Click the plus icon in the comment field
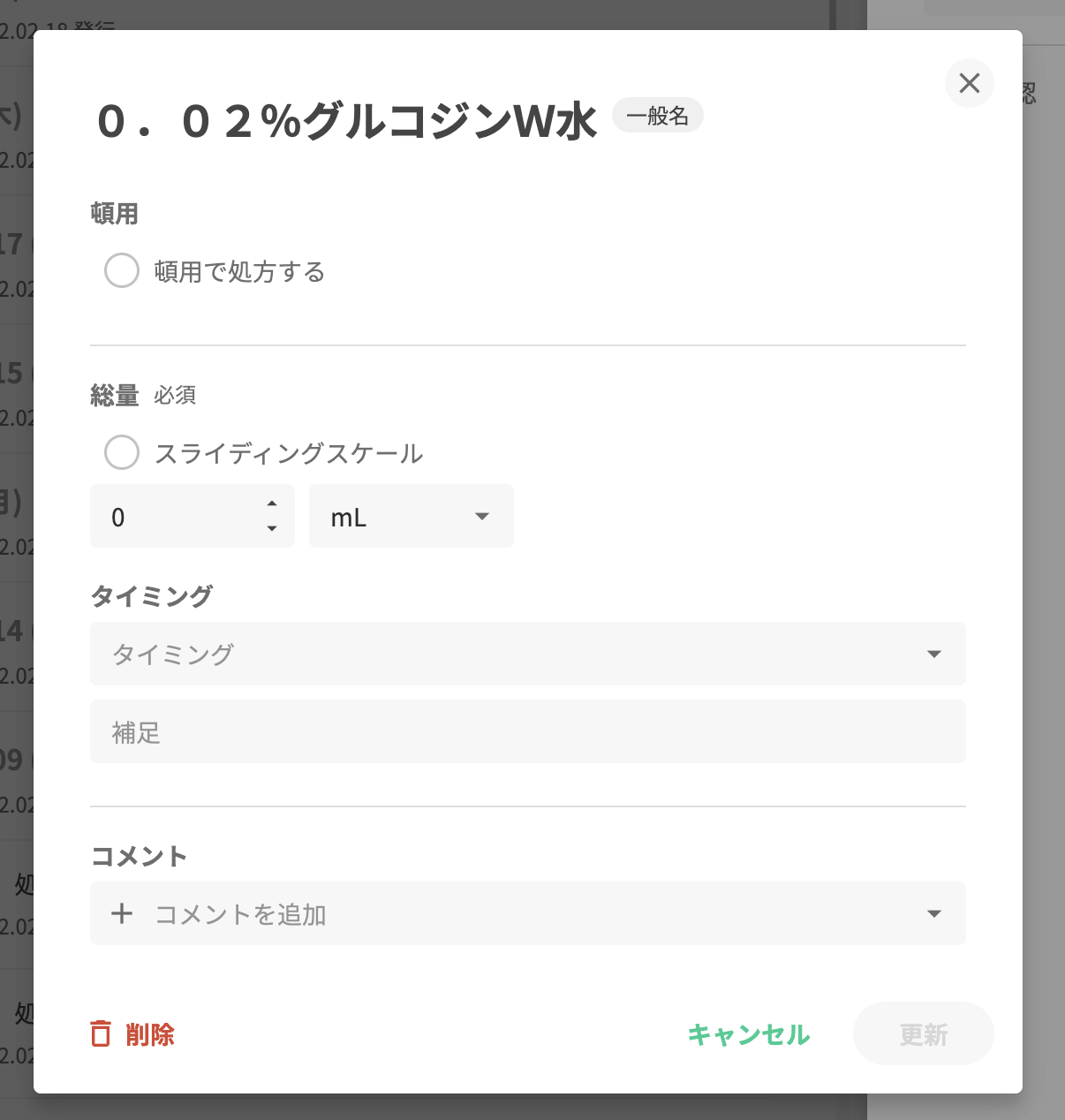This screenshot has height=1120, width=1065. pos(122,913)
